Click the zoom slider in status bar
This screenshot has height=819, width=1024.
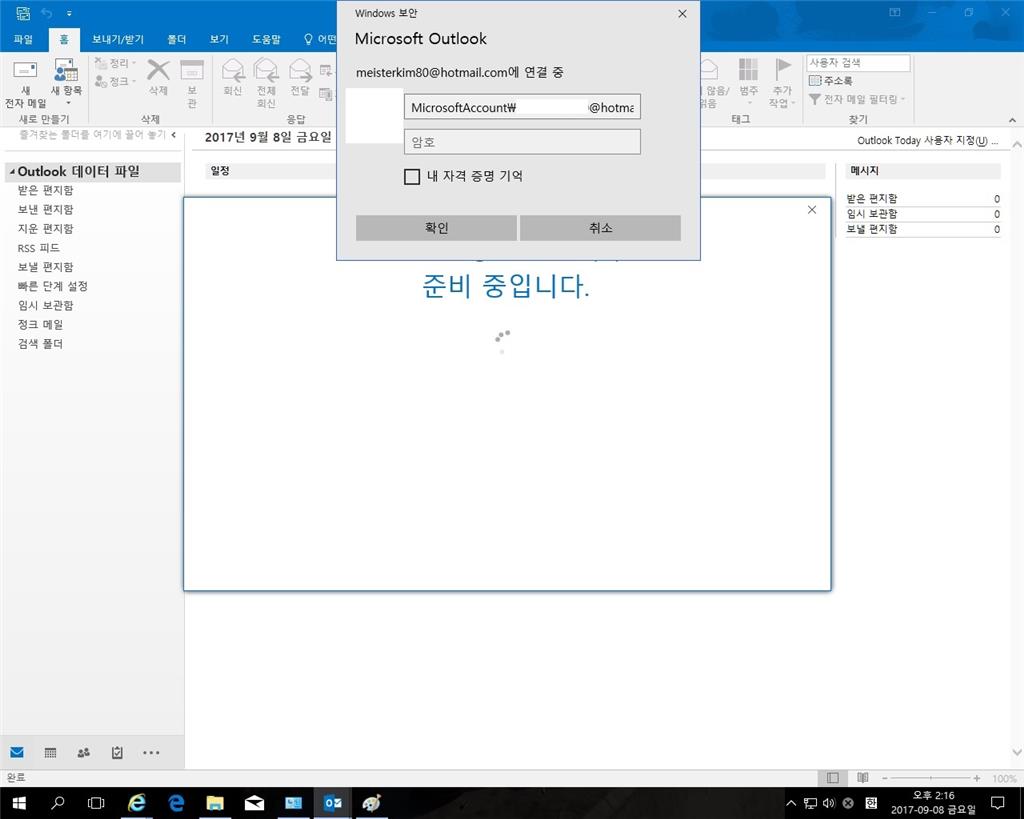930,778
